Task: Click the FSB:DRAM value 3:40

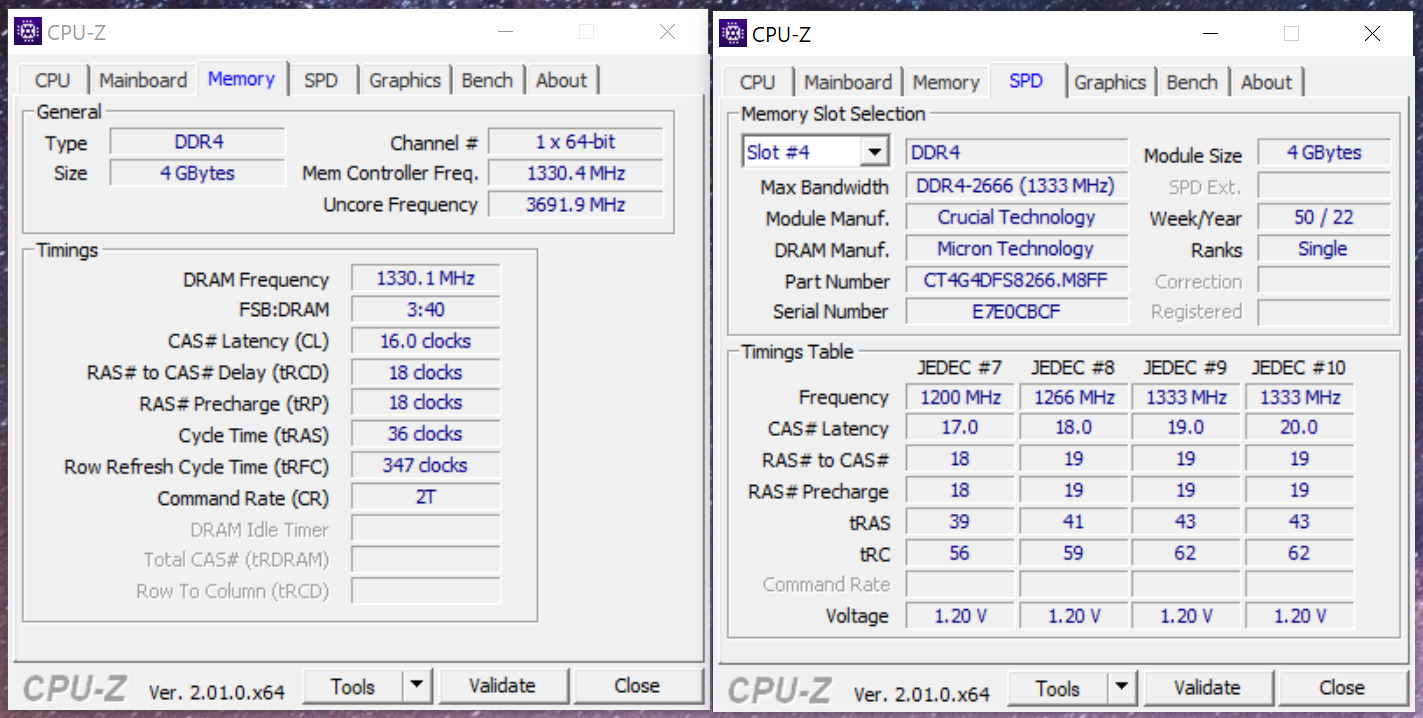Action: coord(426,310)
